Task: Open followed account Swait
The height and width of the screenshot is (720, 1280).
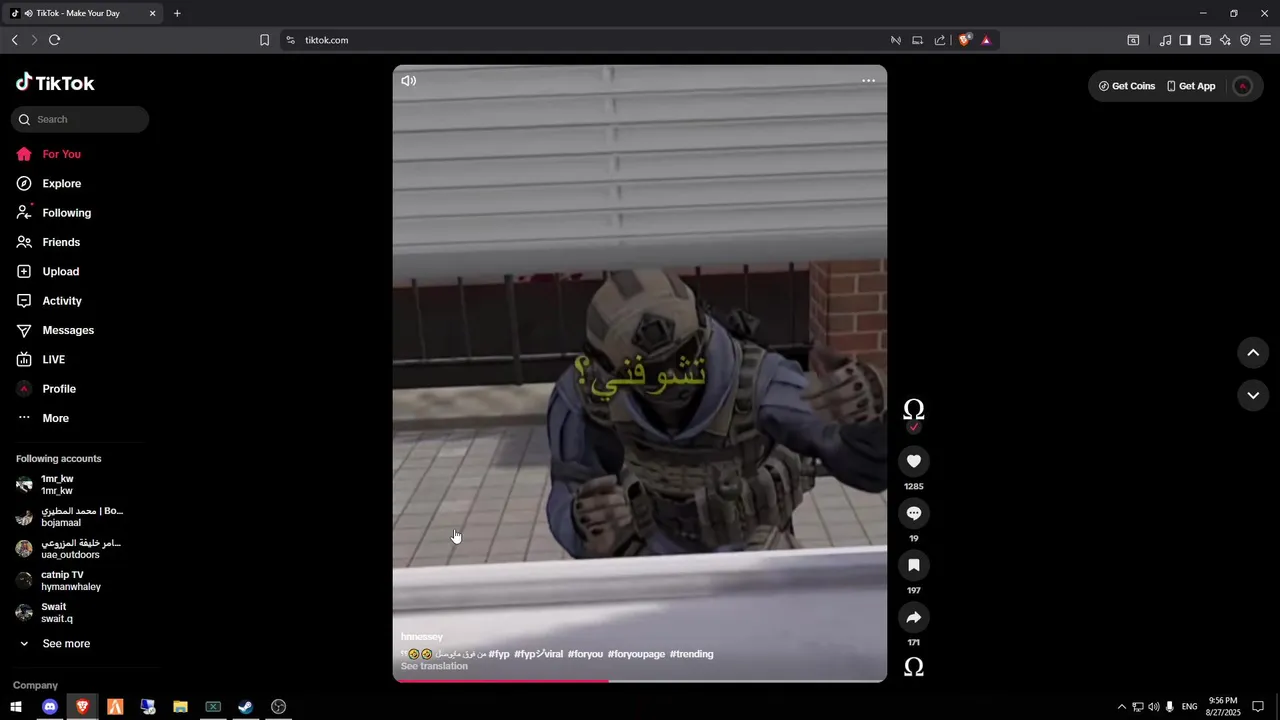Action: click(55, 613)
